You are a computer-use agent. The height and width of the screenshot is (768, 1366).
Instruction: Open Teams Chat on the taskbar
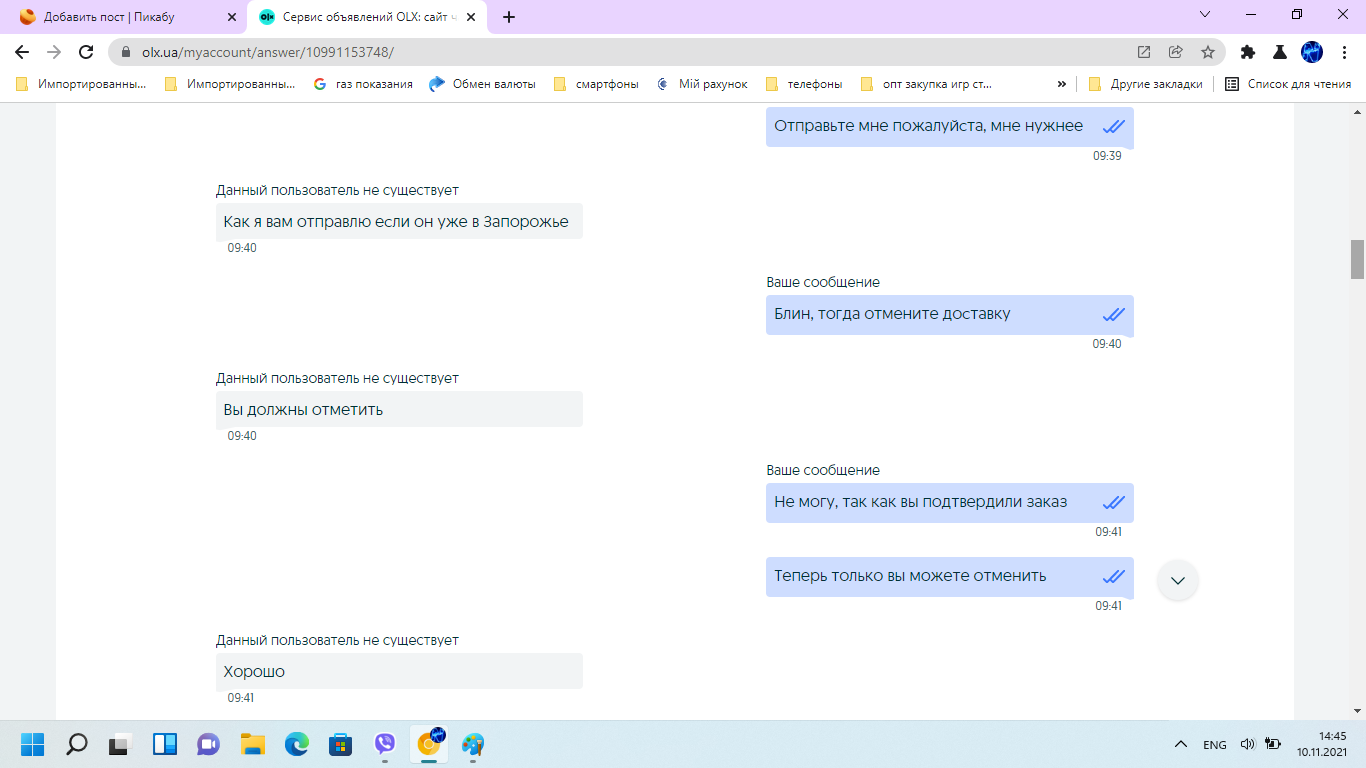pos(209,744)
